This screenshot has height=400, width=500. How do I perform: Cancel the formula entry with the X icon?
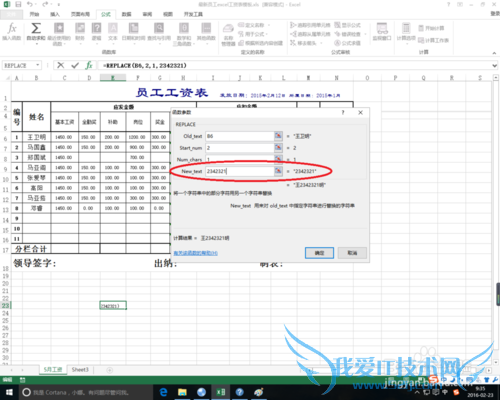click(60, 65)
